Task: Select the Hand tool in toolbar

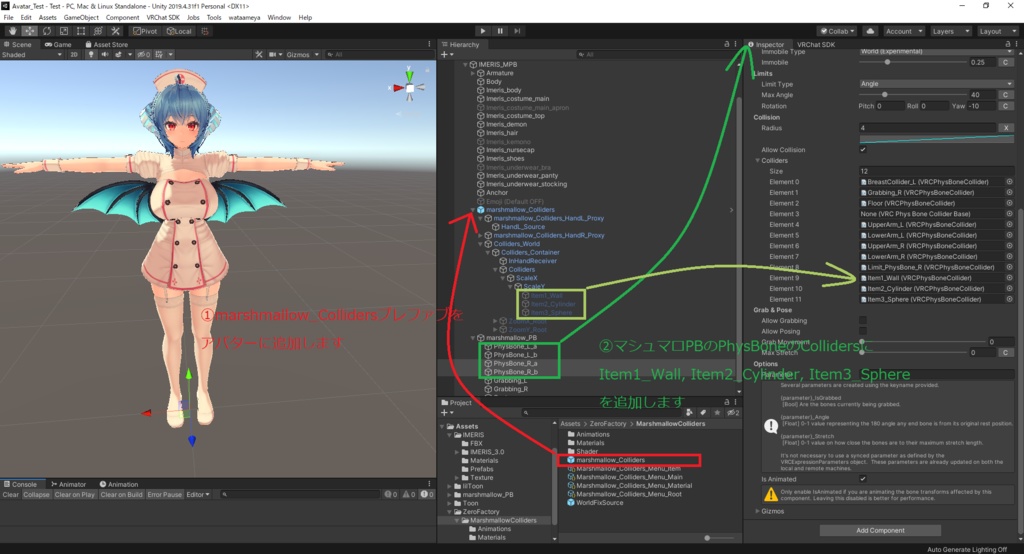Action: pyautogui.click(x=12, y=31)
